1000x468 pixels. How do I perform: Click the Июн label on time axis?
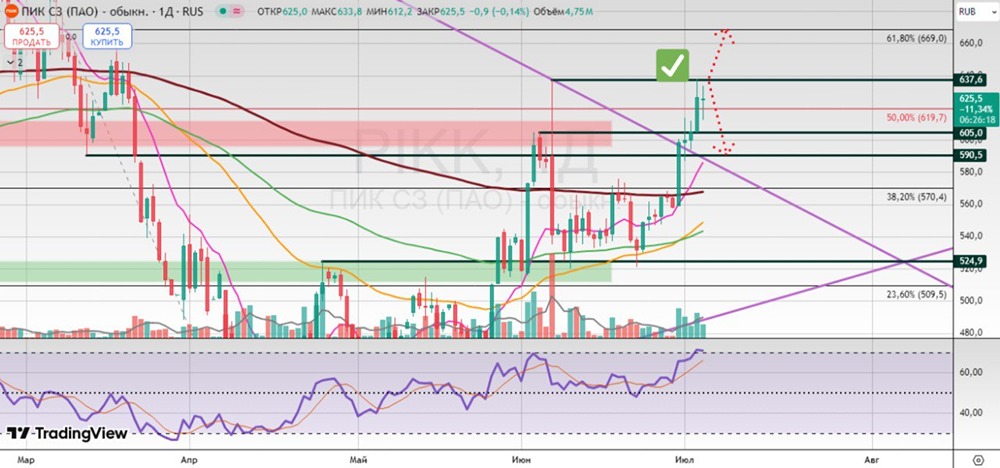coord(521,459)
